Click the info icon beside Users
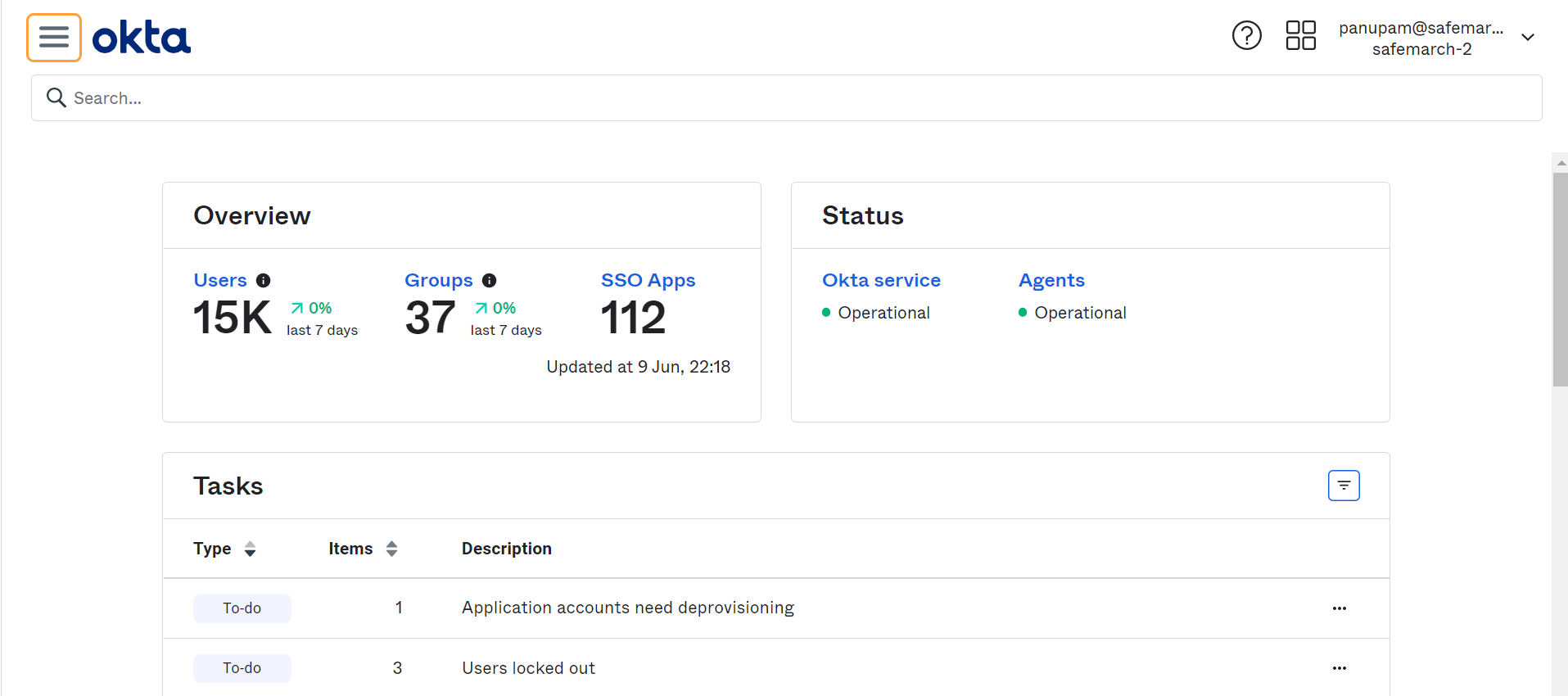The width and height of the screenshot is (1568, 696). pos(263,281)
